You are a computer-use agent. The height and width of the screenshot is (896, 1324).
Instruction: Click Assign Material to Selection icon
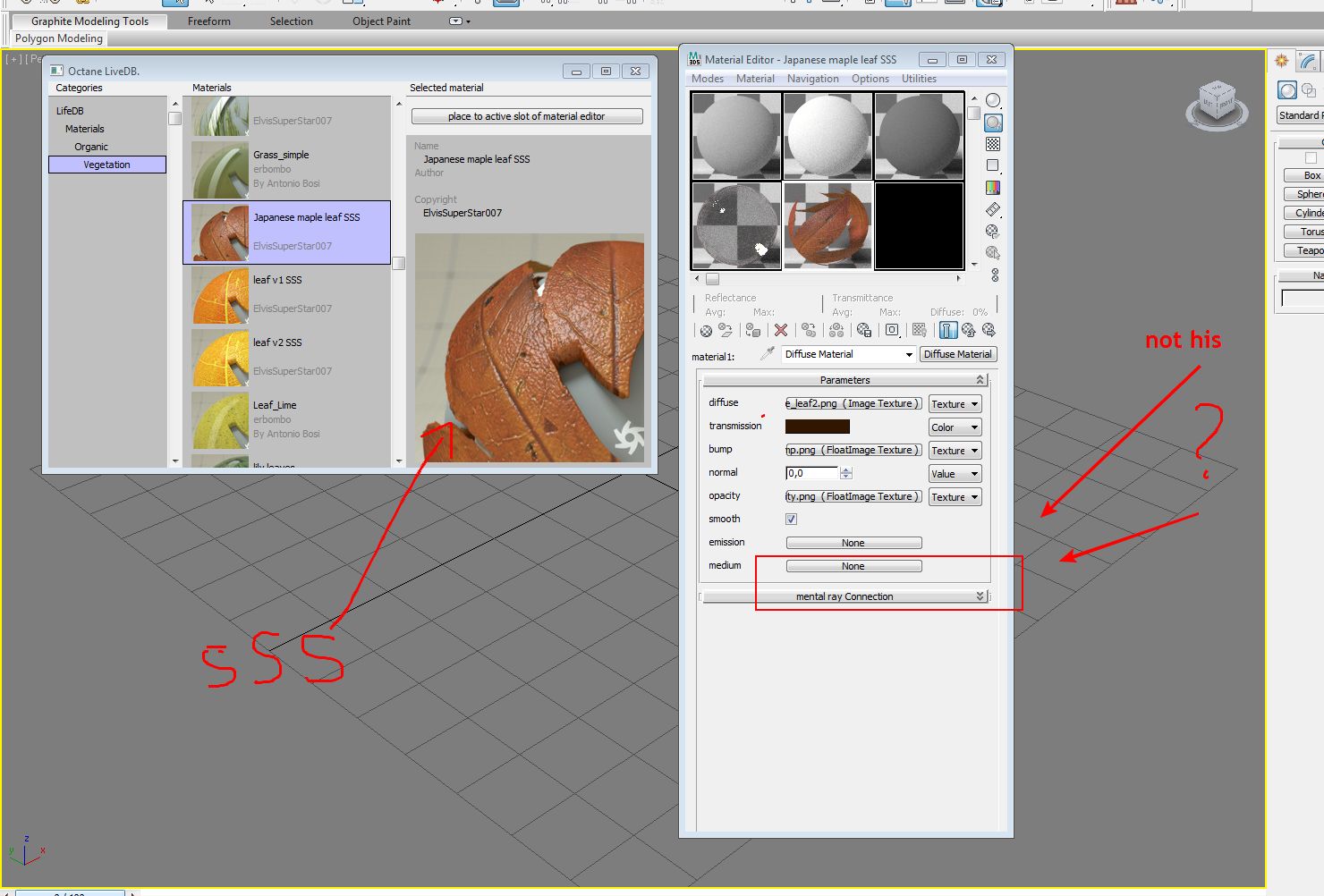[753, 331]
